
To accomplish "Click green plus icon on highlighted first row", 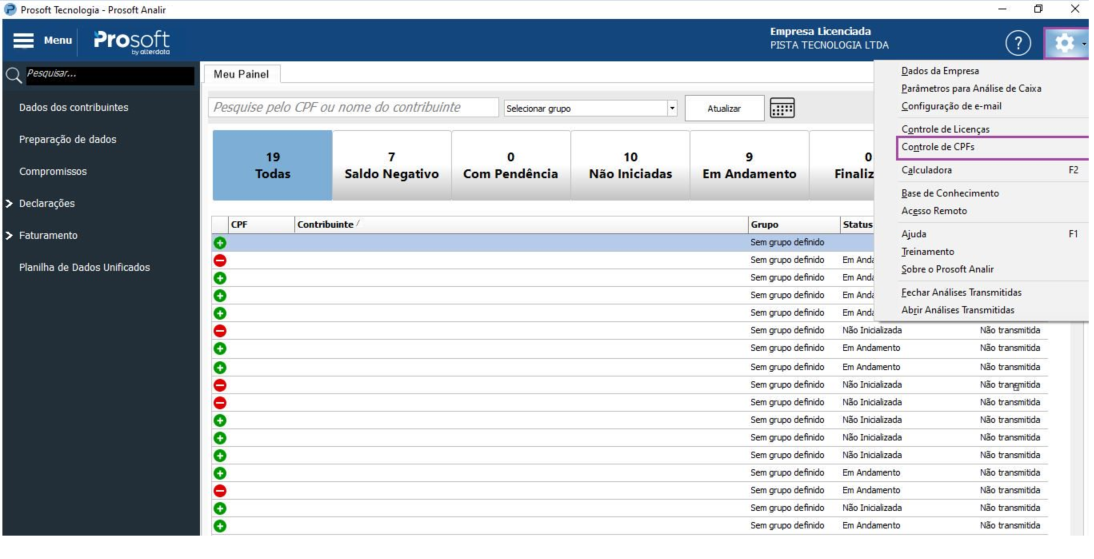I will point(220,243).
